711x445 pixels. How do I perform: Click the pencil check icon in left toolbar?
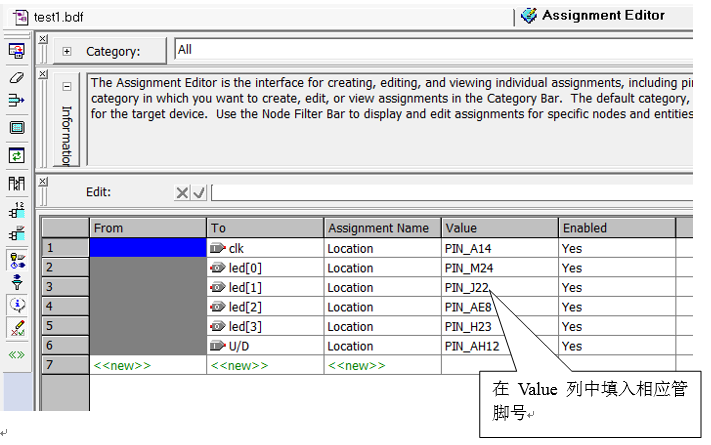[16, 327]
